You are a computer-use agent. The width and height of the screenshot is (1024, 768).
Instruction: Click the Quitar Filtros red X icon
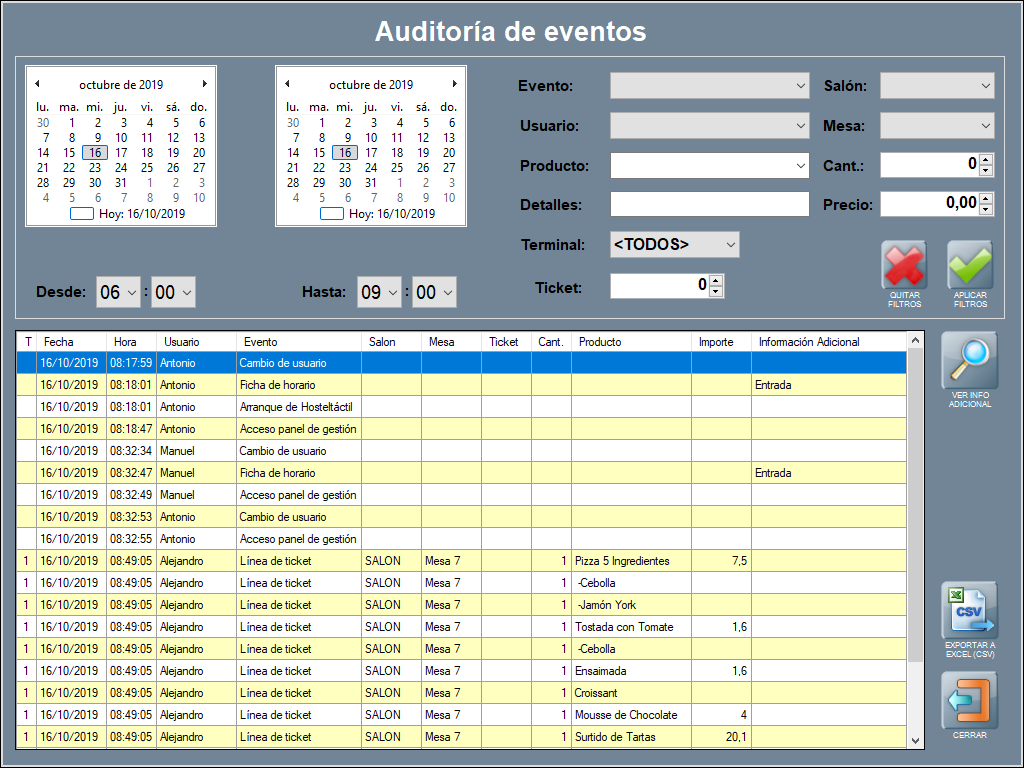[904, 266]
